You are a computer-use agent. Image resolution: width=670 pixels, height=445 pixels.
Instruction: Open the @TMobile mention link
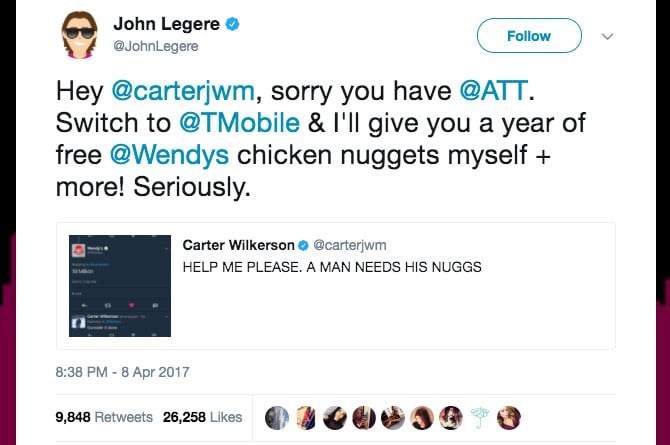point(239,123)
